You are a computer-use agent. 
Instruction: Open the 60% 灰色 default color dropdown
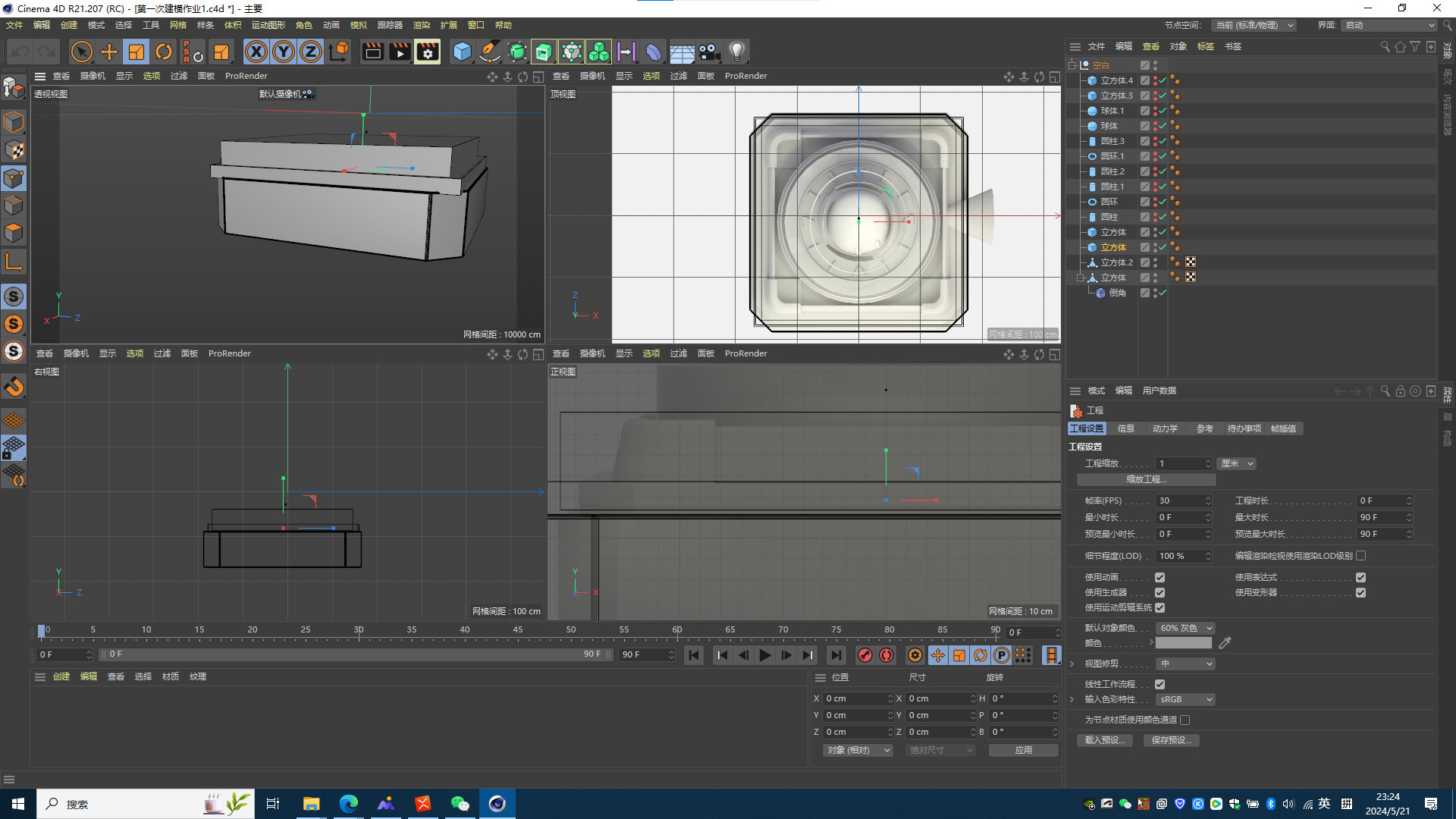[x=1186, y=628]
